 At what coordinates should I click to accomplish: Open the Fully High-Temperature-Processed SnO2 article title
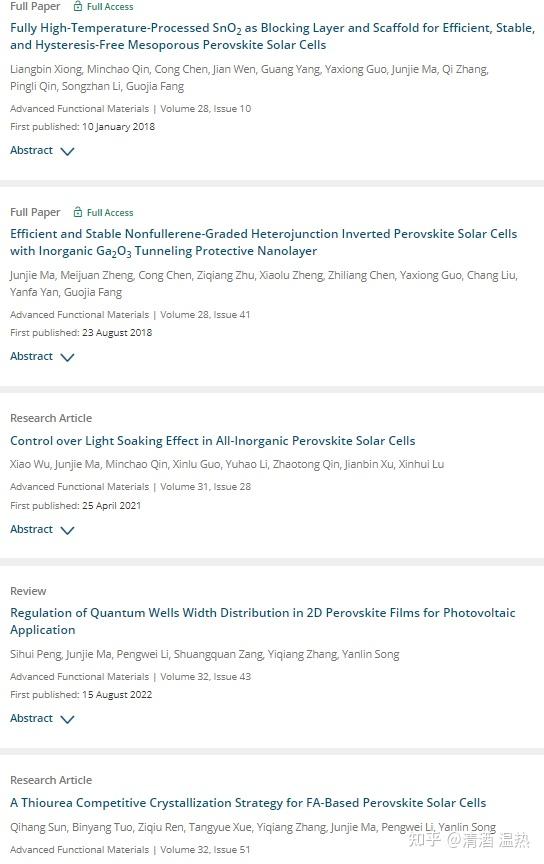tap(272, 36)
